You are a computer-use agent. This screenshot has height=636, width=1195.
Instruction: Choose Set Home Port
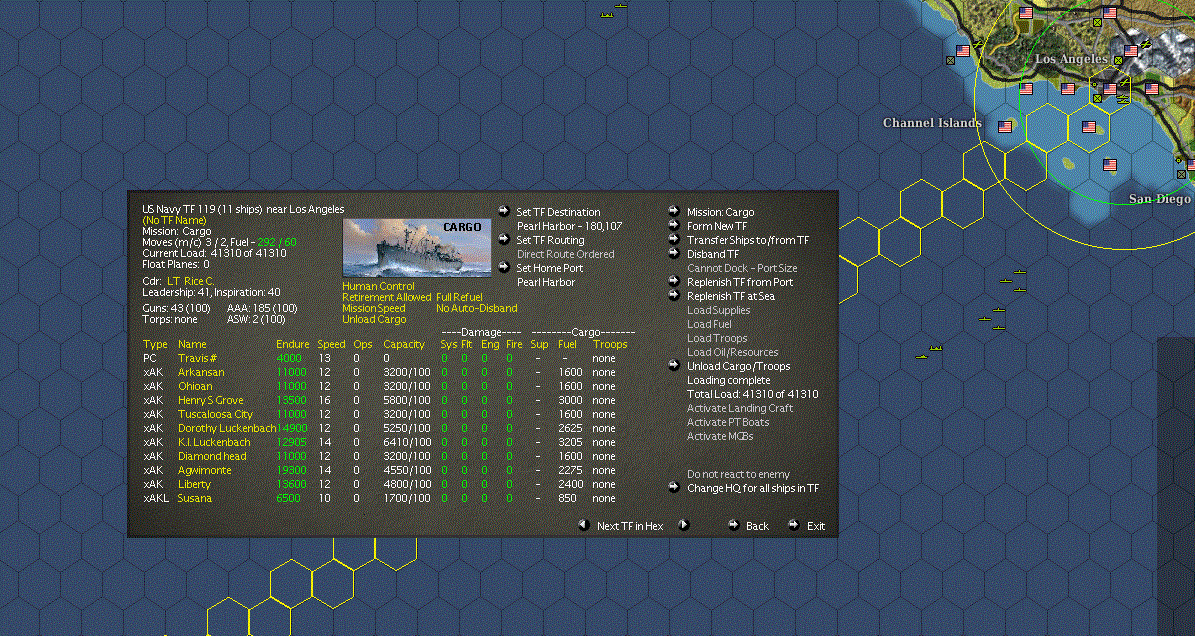point(549,268)
